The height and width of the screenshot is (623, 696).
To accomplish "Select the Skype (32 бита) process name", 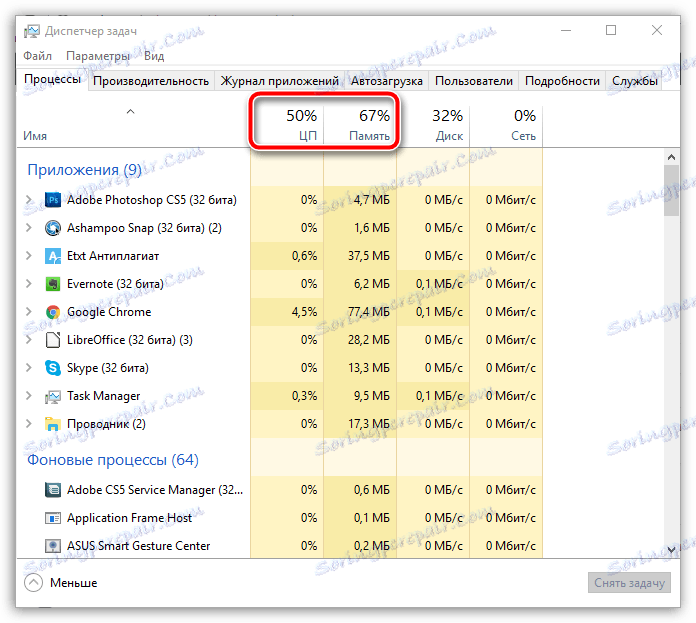I will coord(108,368).
